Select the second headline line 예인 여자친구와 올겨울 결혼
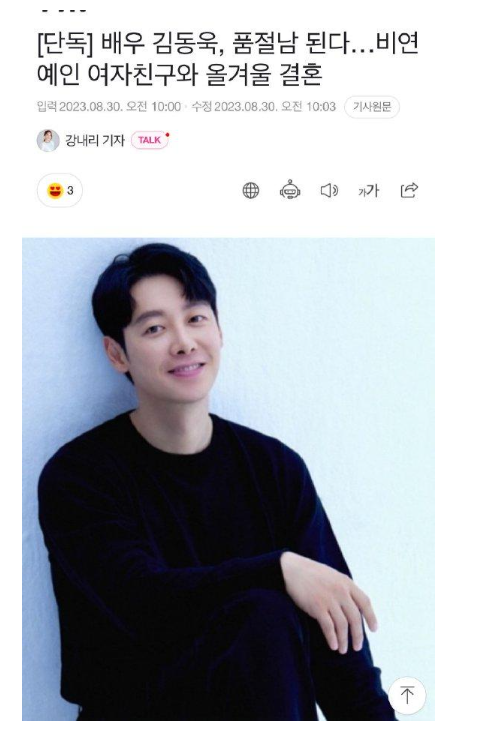This screenshot has height=742, width=498. (x=179, y=75)
